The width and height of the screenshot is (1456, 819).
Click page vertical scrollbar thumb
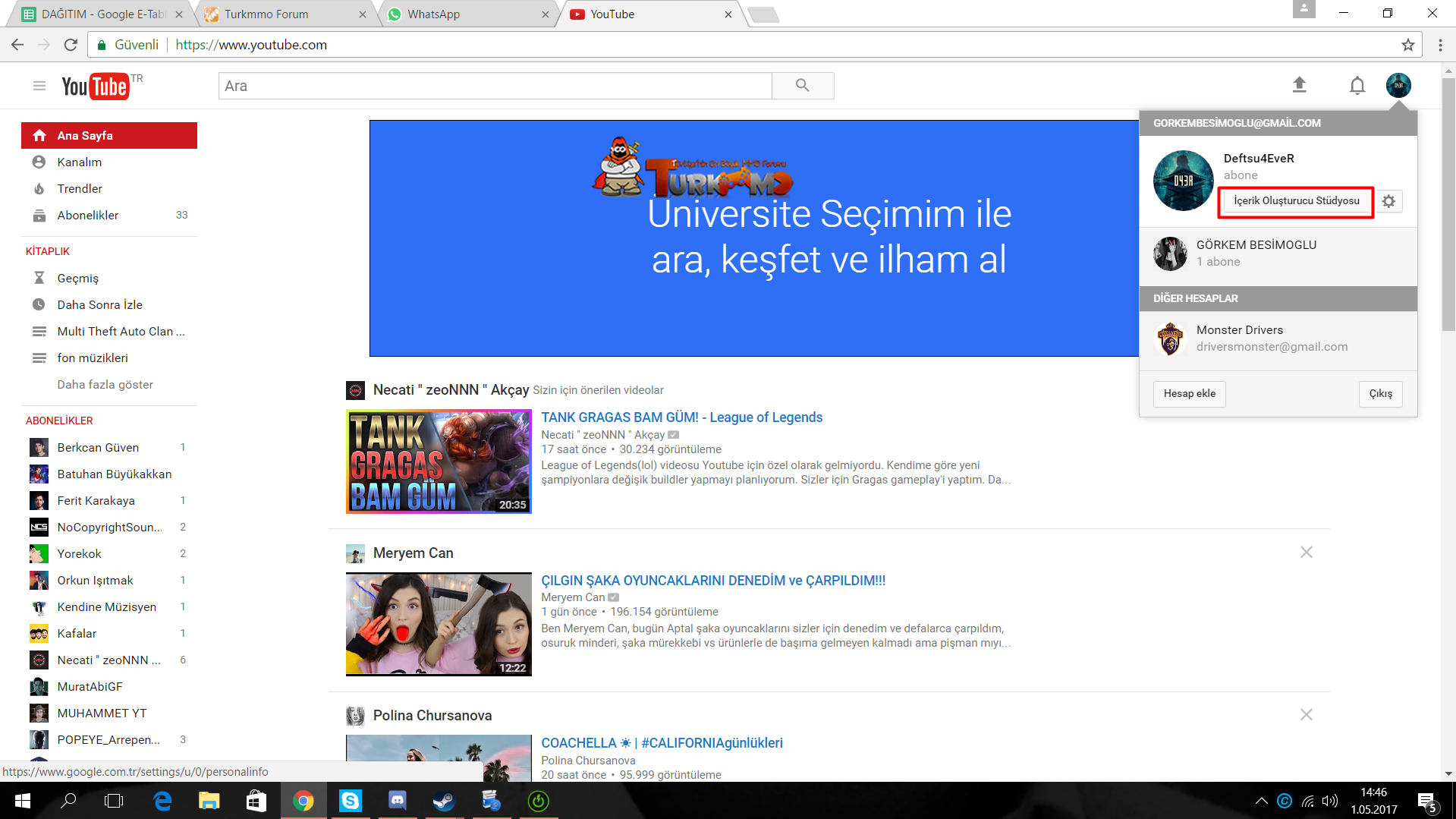pyautogui.click(x=1448, y=203)
